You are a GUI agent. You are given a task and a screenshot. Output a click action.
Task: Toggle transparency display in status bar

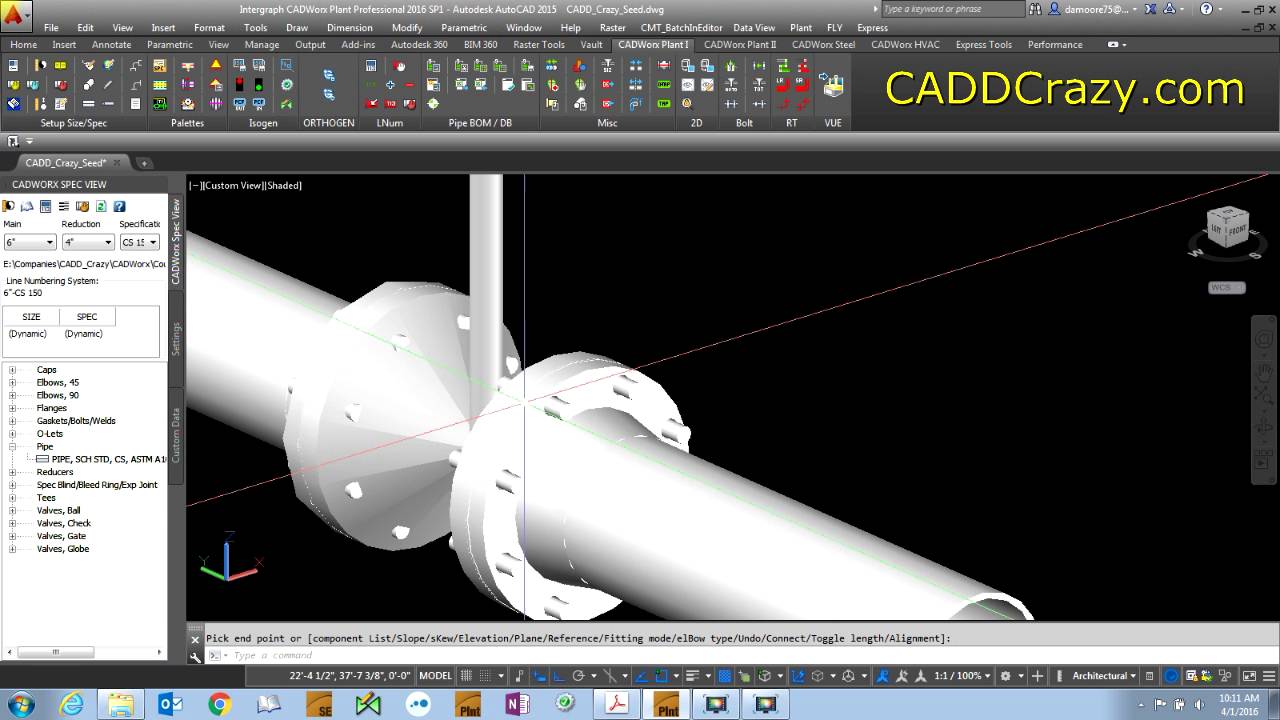(x=723, y=676)
